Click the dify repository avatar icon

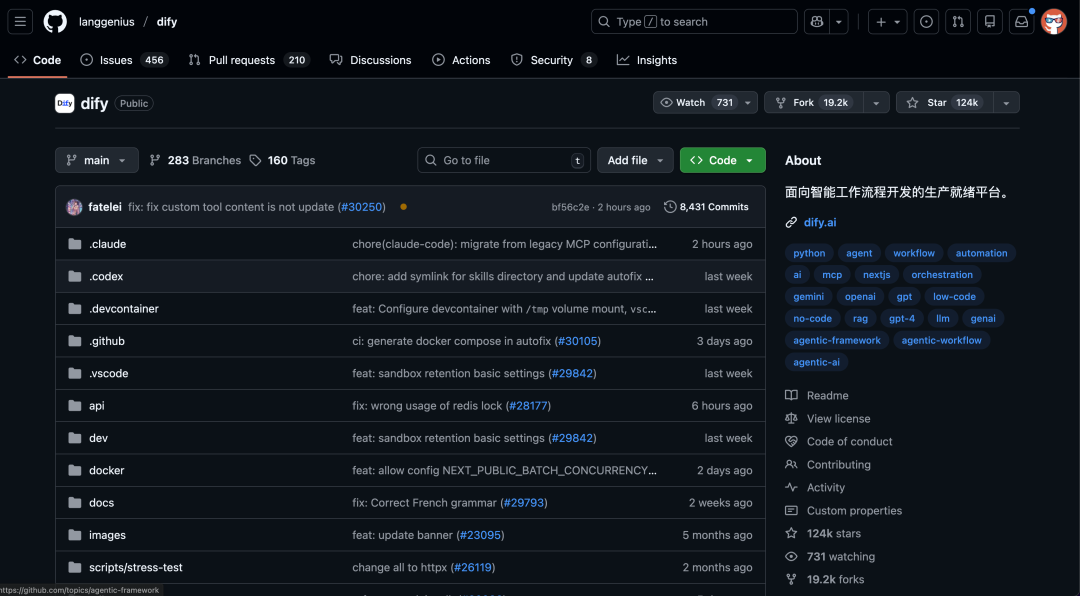[x=64, y=103]
